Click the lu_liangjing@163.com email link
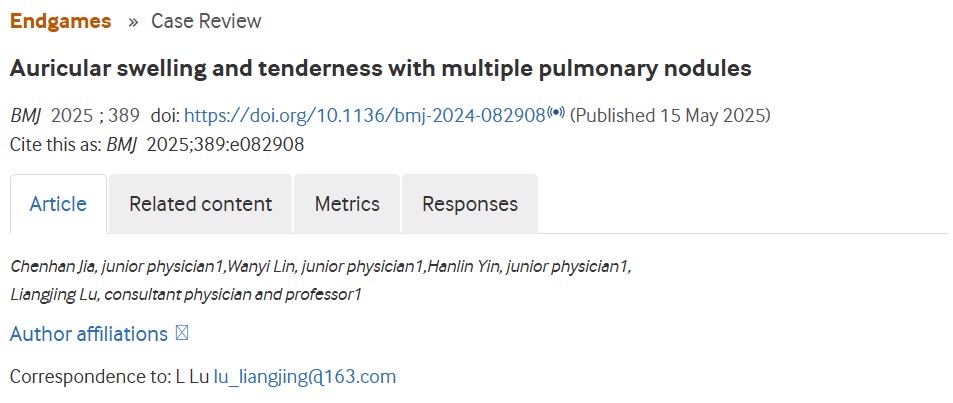 pos(305,377)
